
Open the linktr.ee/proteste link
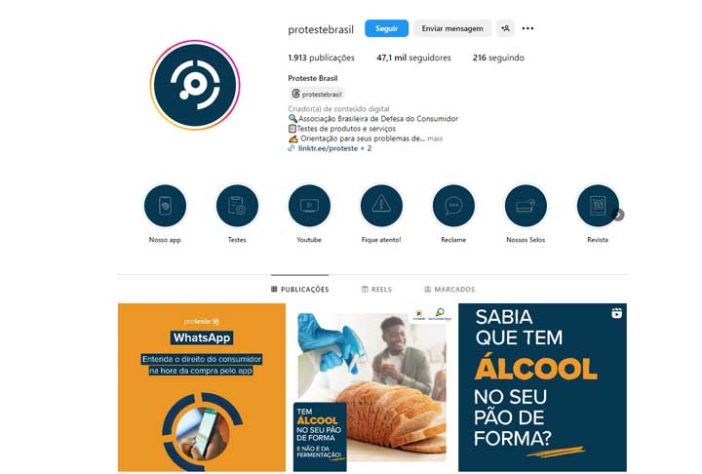click(328, 148)
